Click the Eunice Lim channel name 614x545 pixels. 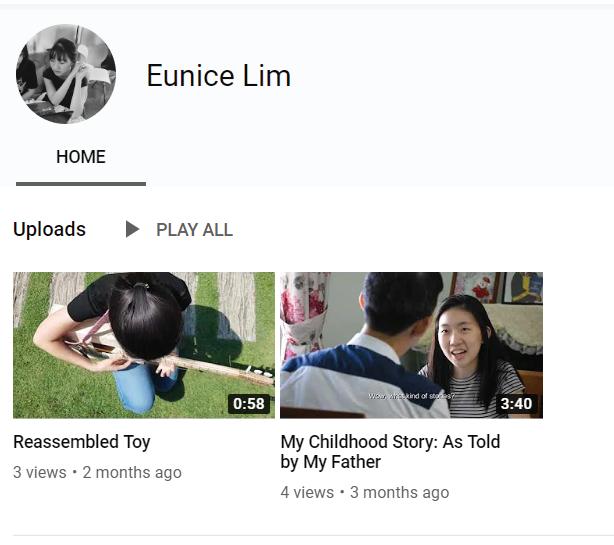coord(219,76)
